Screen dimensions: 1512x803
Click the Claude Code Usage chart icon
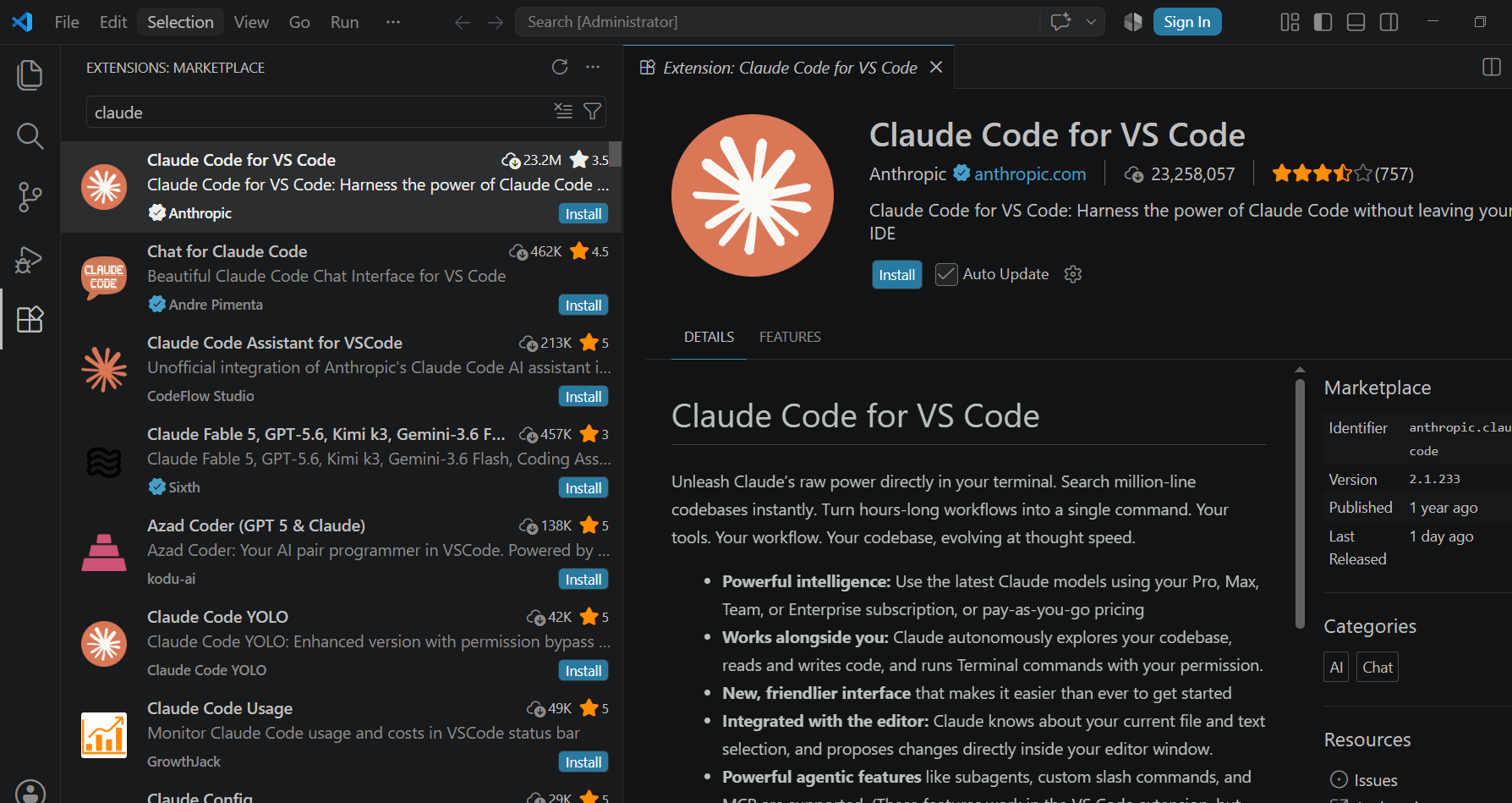[104, 735]
